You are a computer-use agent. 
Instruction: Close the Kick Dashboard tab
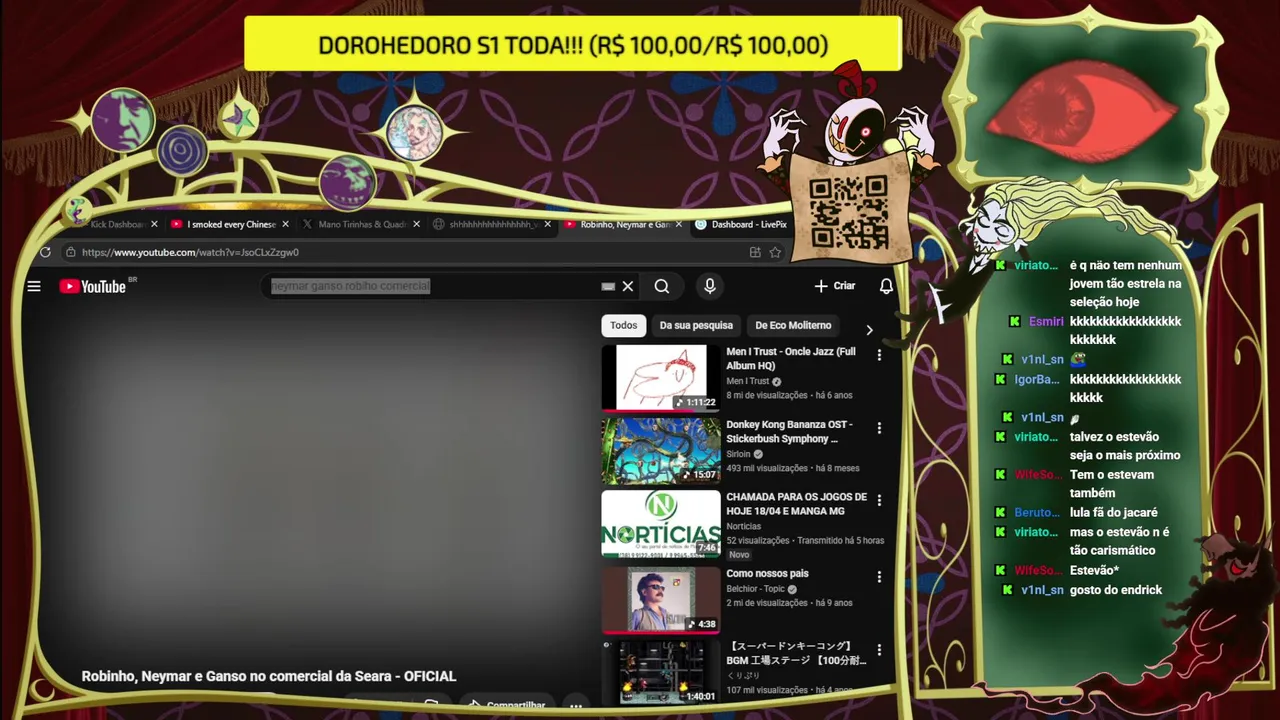154,224
